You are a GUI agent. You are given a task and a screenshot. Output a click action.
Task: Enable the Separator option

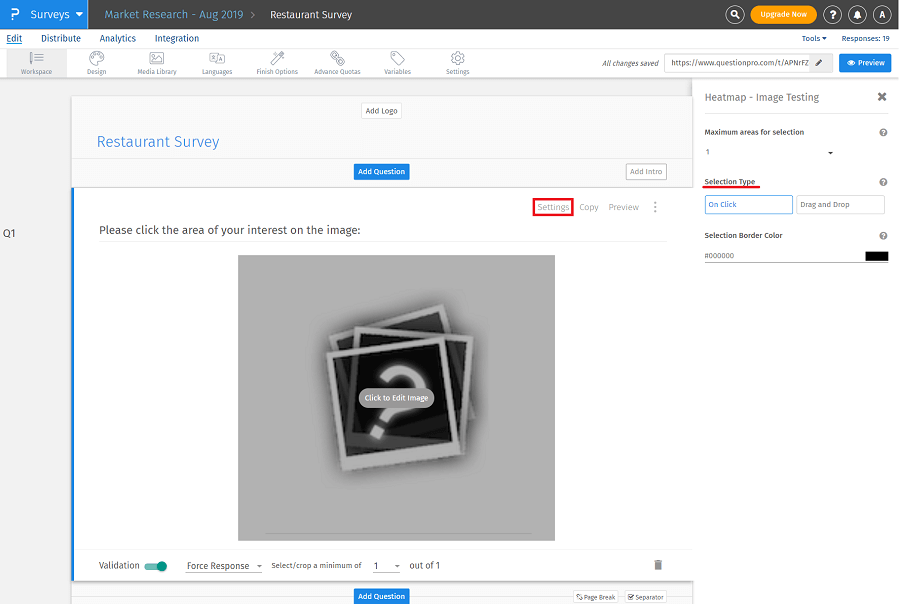645,596
